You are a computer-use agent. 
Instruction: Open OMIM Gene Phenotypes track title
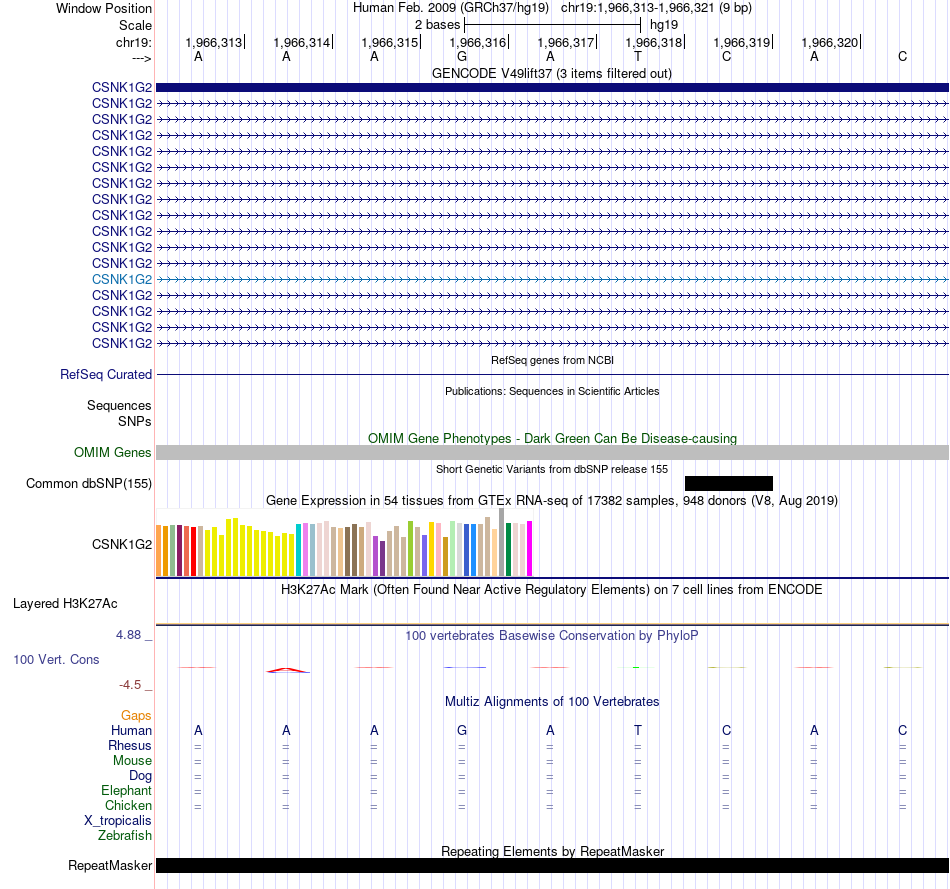pos(552,438)
